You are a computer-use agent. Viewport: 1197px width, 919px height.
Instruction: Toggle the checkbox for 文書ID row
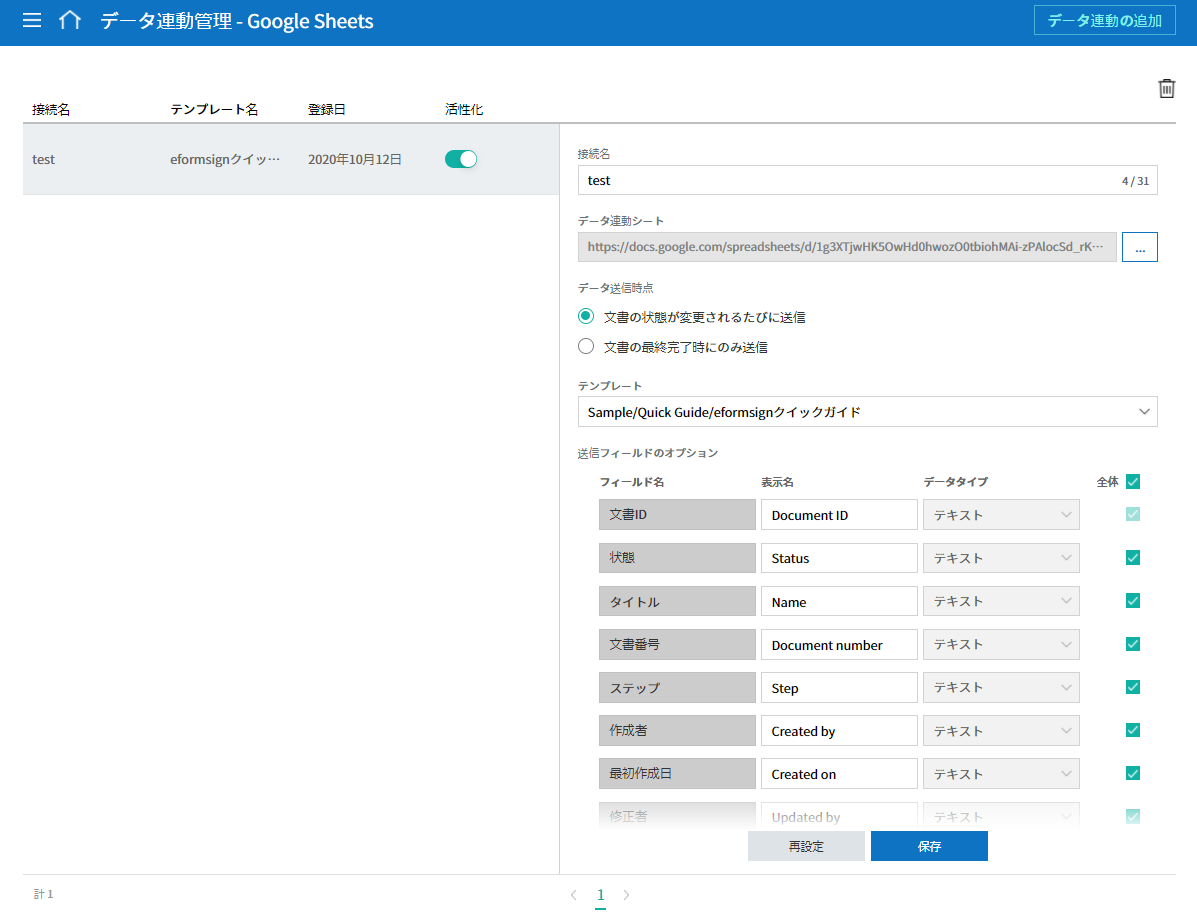pyautogui.click(x=1133, y=514)
